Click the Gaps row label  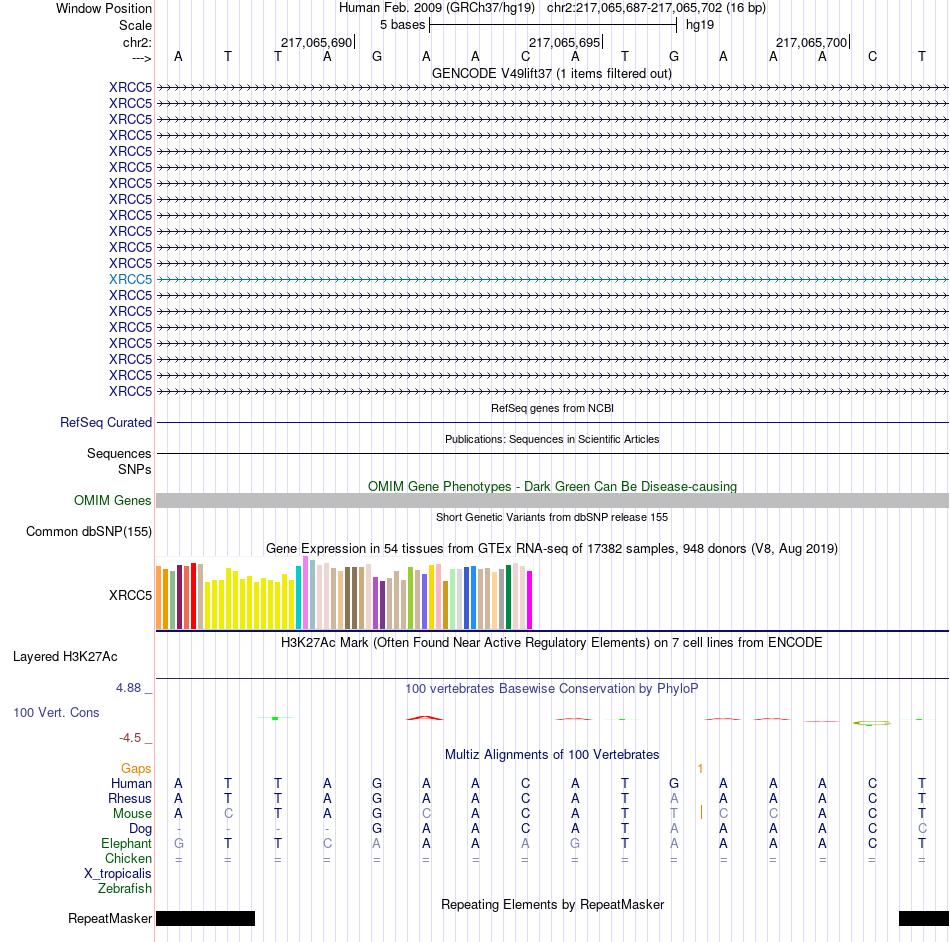click(x=136, y=768)
